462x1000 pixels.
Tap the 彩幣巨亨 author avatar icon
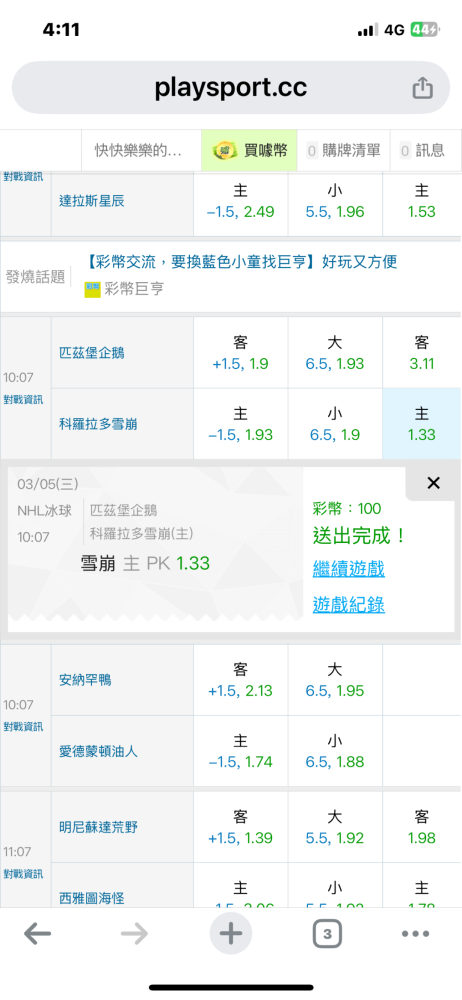(93, 289)
